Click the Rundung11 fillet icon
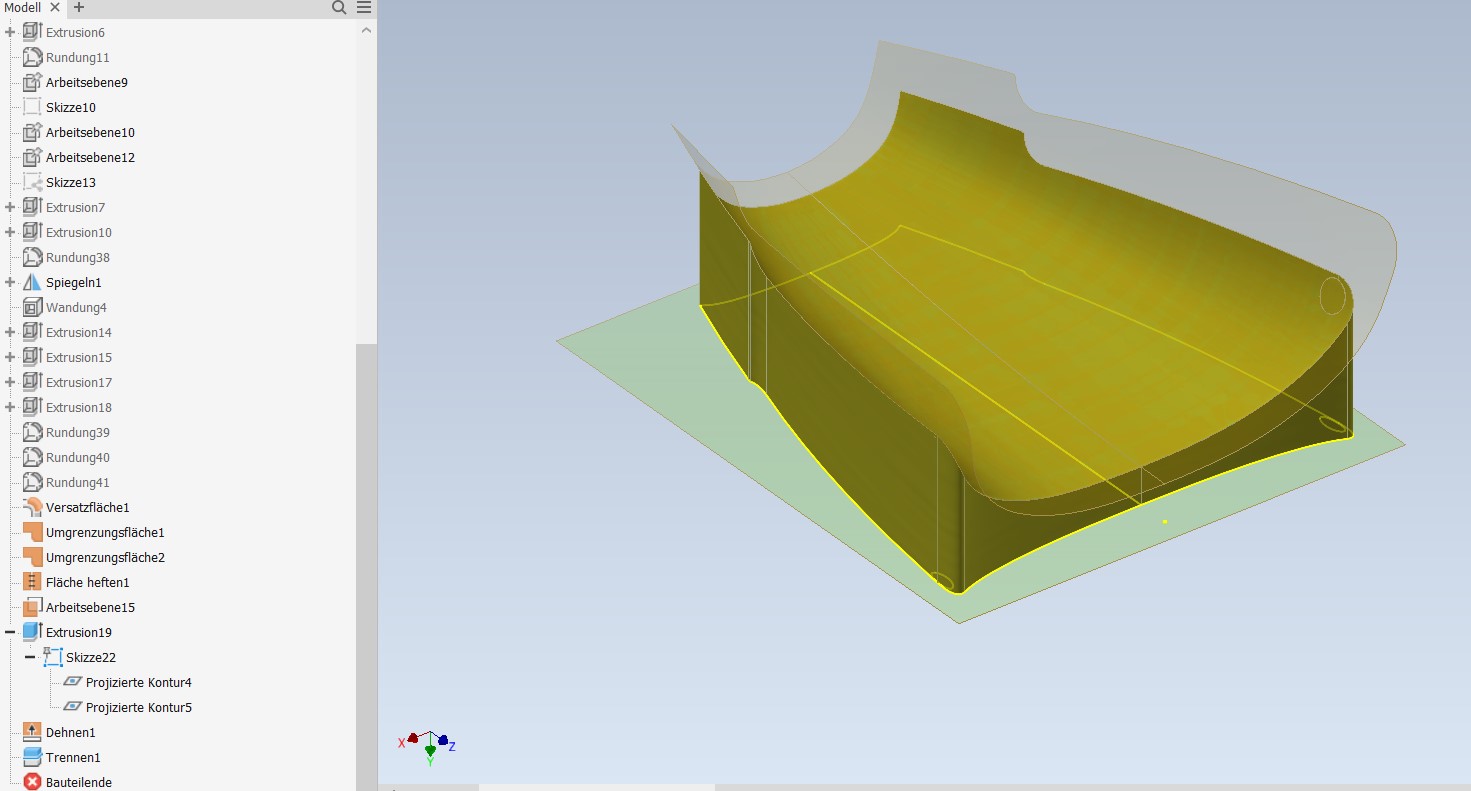 point(32,57)
